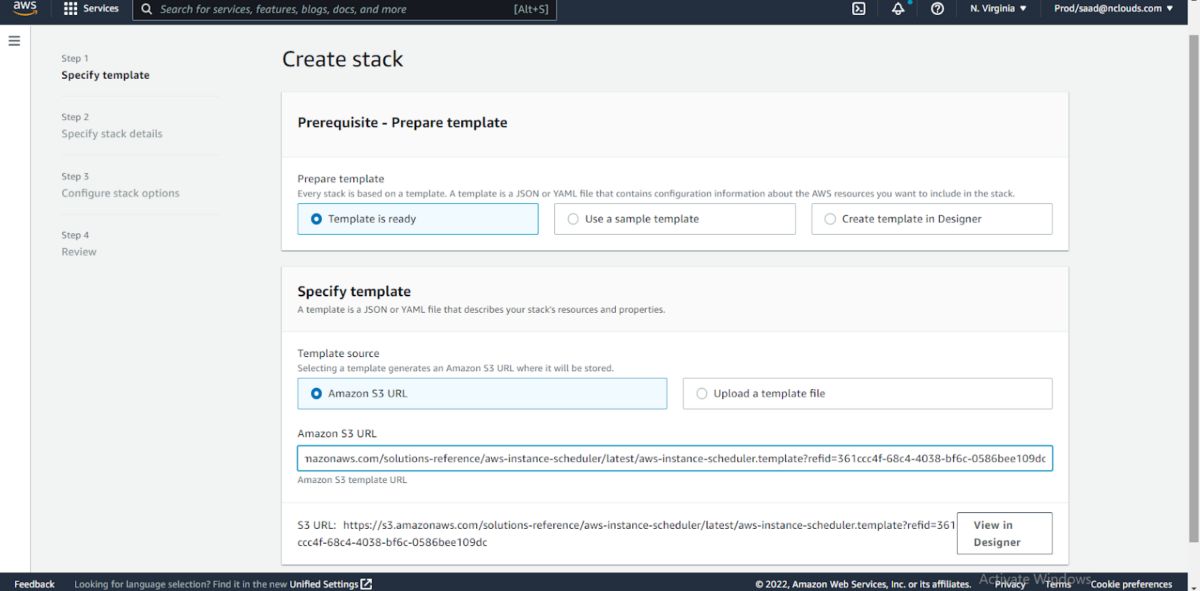1200x591 pixels.
Task: Click the View in Designer button
Action: (x=1003, y=533)
